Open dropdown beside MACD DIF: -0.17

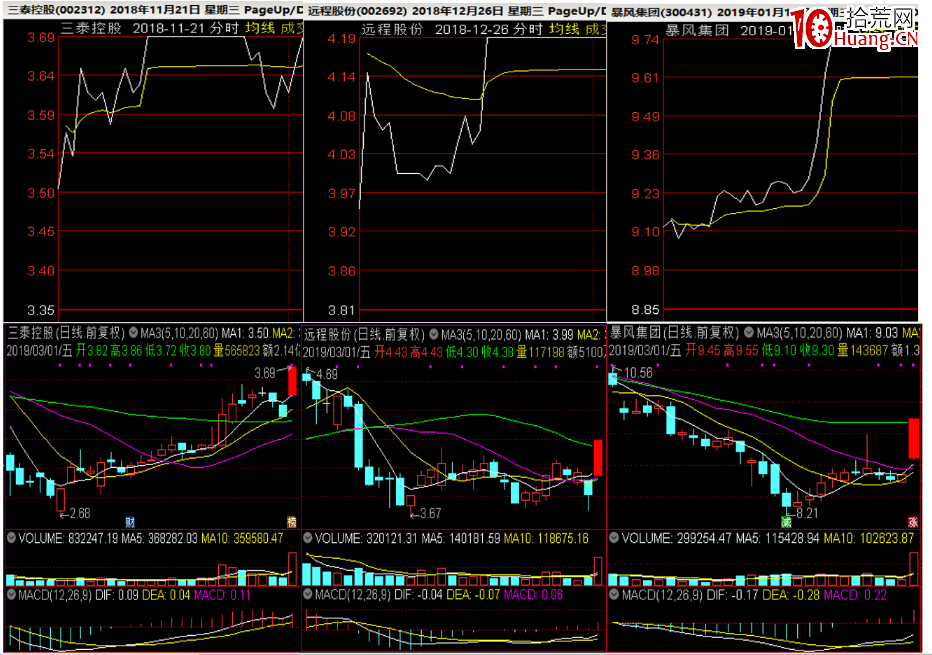[x=615, y=595]
